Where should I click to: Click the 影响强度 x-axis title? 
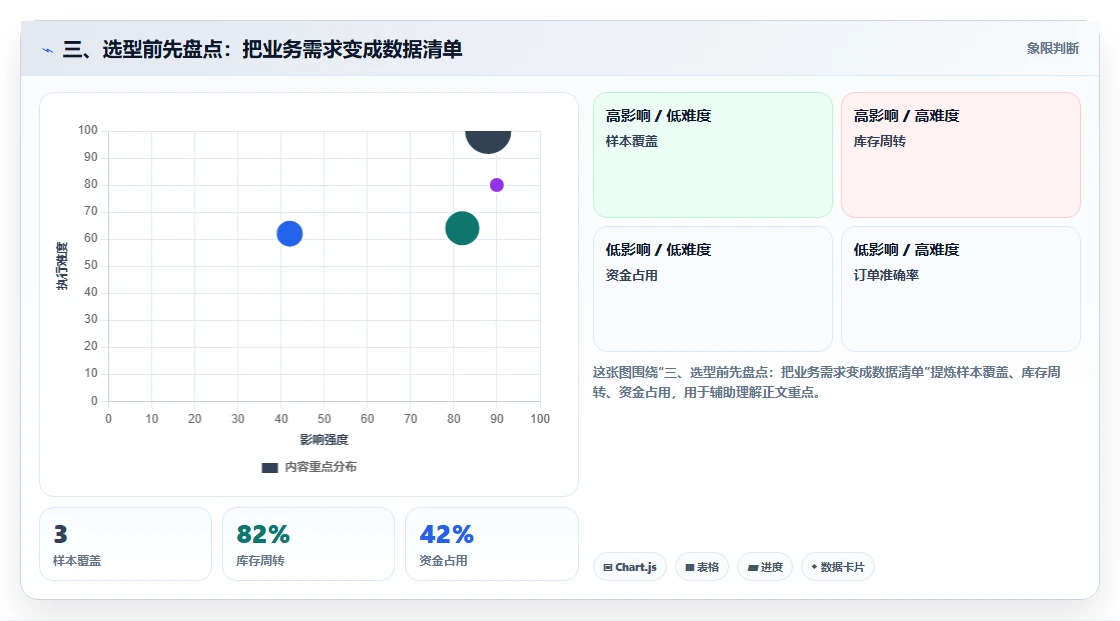point(324,439)
